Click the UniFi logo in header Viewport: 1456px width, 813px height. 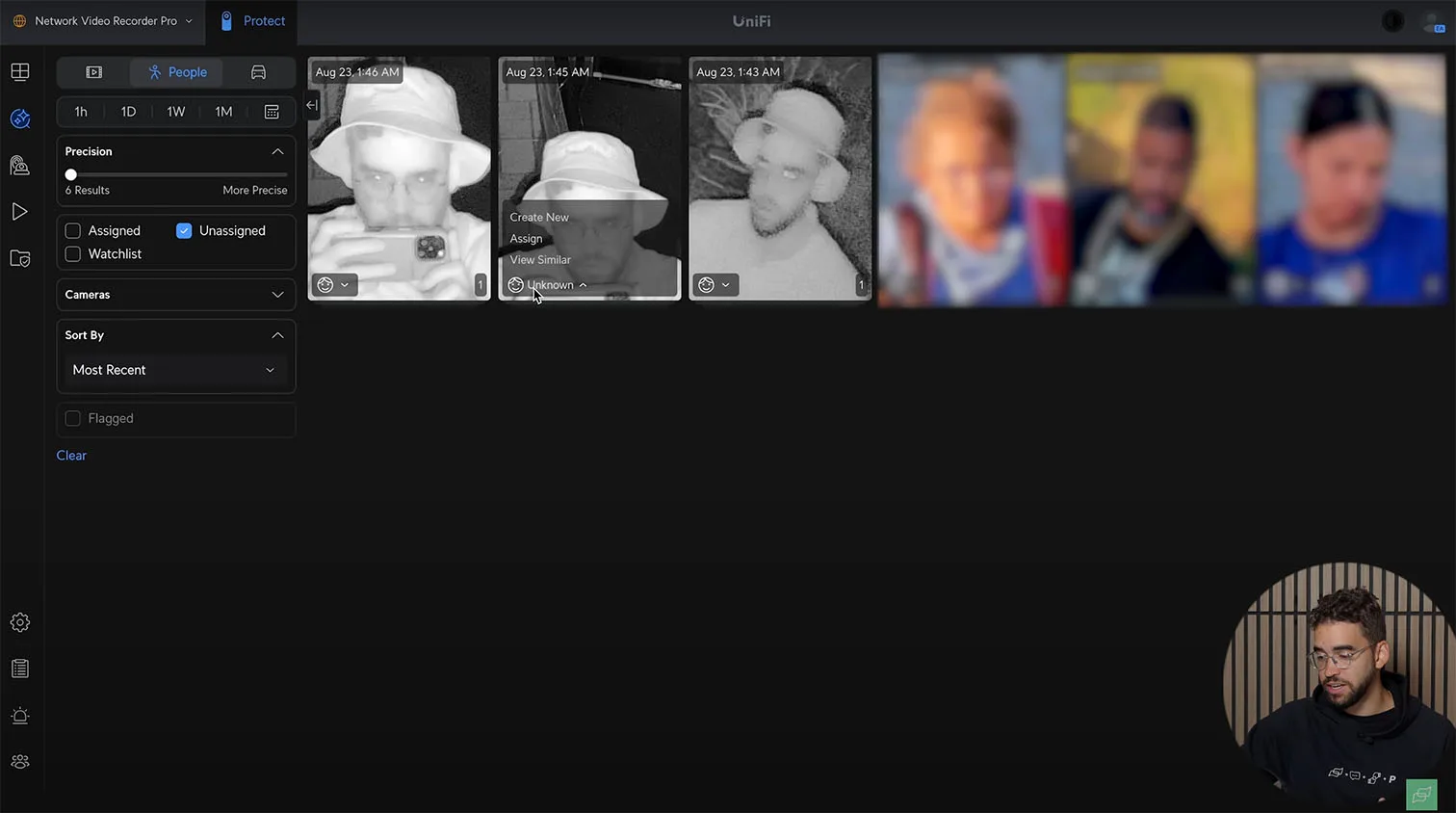[751, 21]
